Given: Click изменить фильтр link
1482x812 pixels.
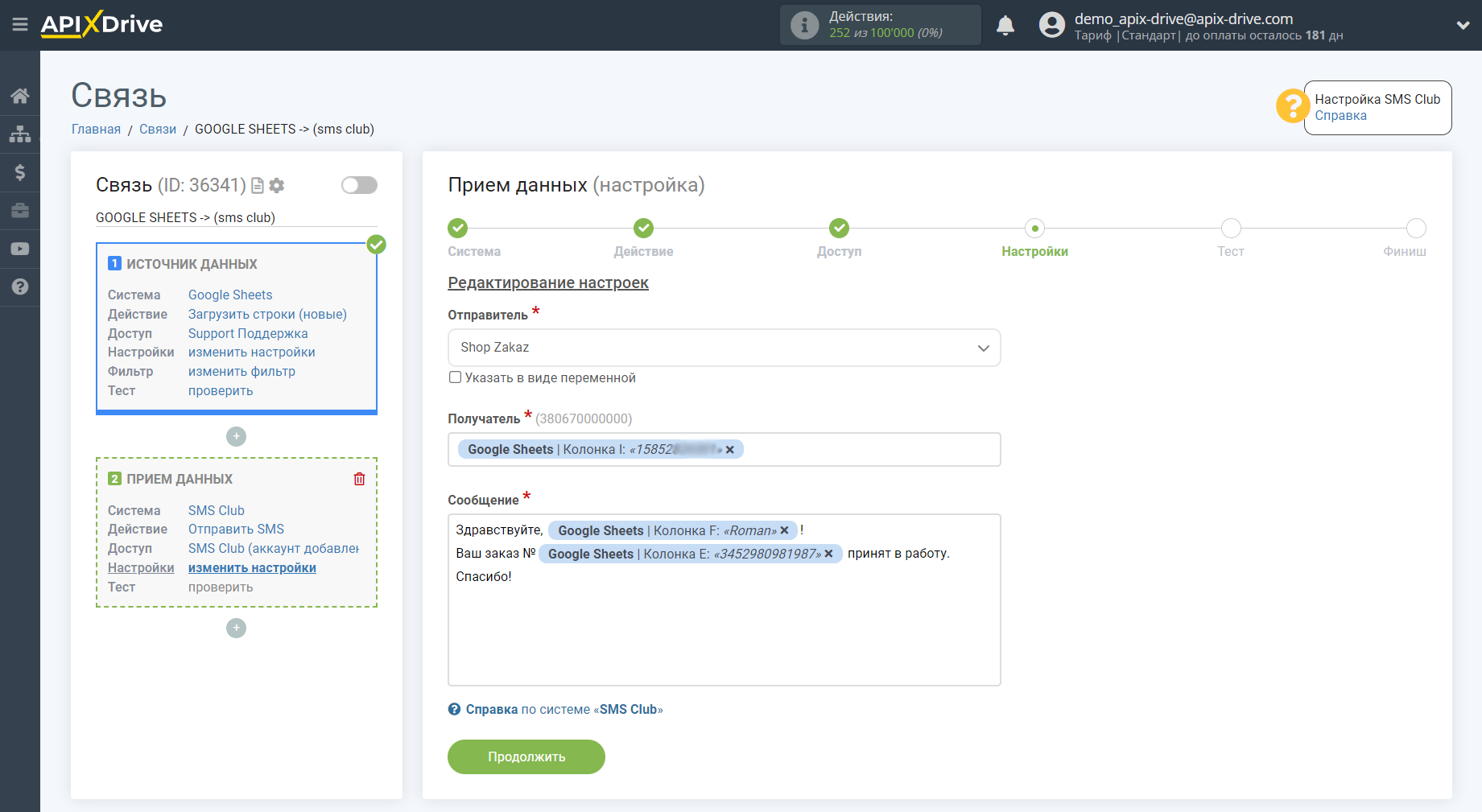Looking at the screenshot, I should [x=241, y=372].
